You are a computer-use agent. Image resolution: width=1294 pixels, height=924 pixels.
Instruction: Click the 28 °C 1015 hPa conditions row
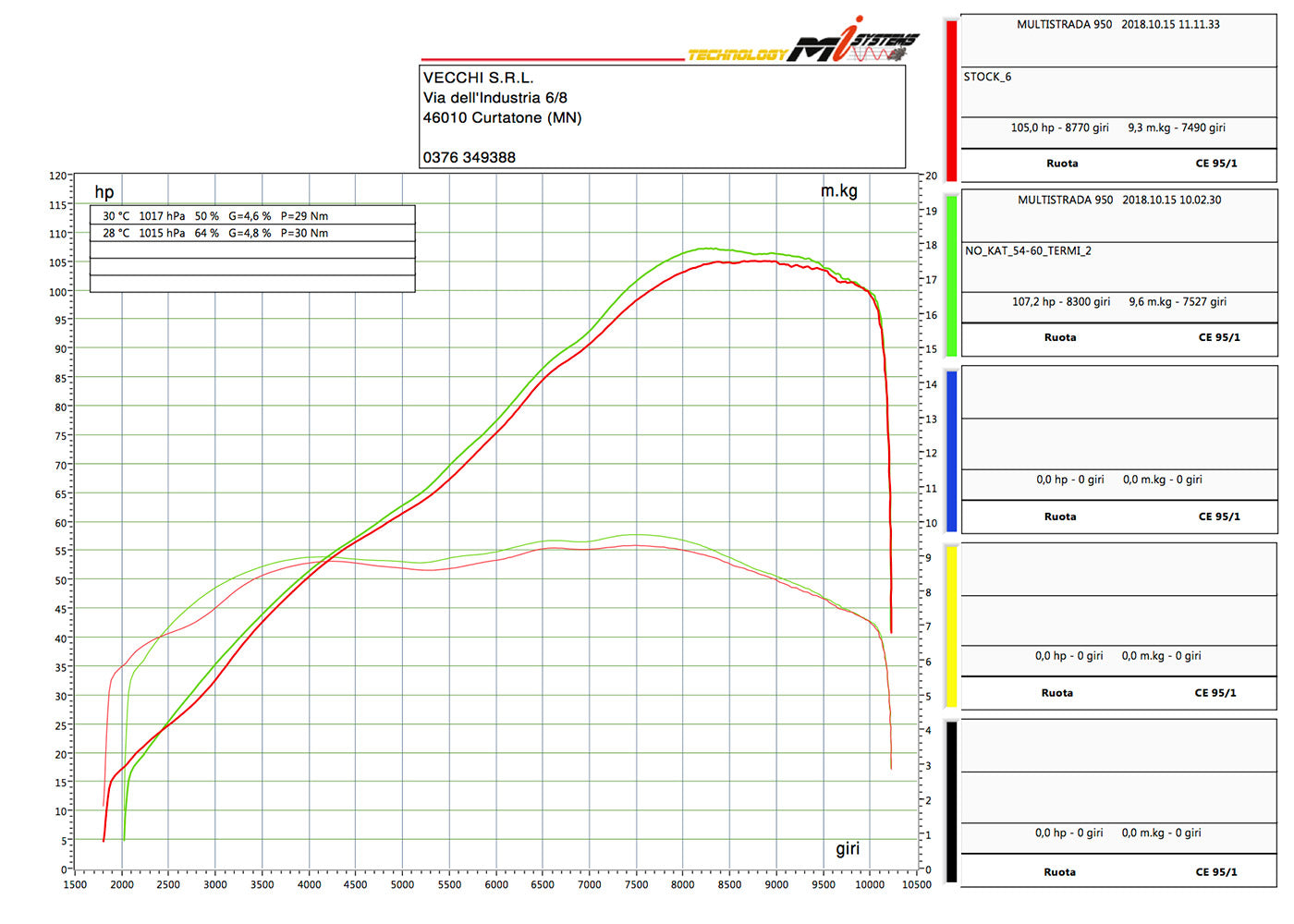click(215, 233)
